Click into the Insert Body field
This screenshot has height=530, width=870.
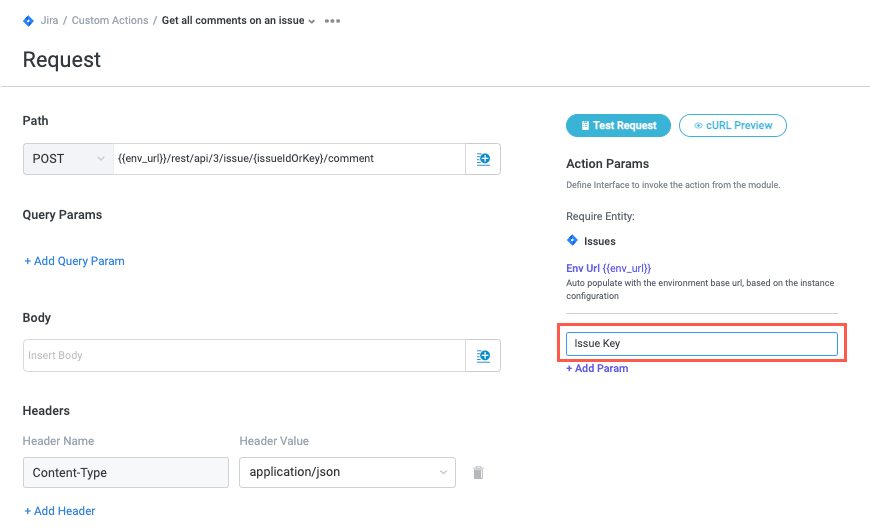244,355
